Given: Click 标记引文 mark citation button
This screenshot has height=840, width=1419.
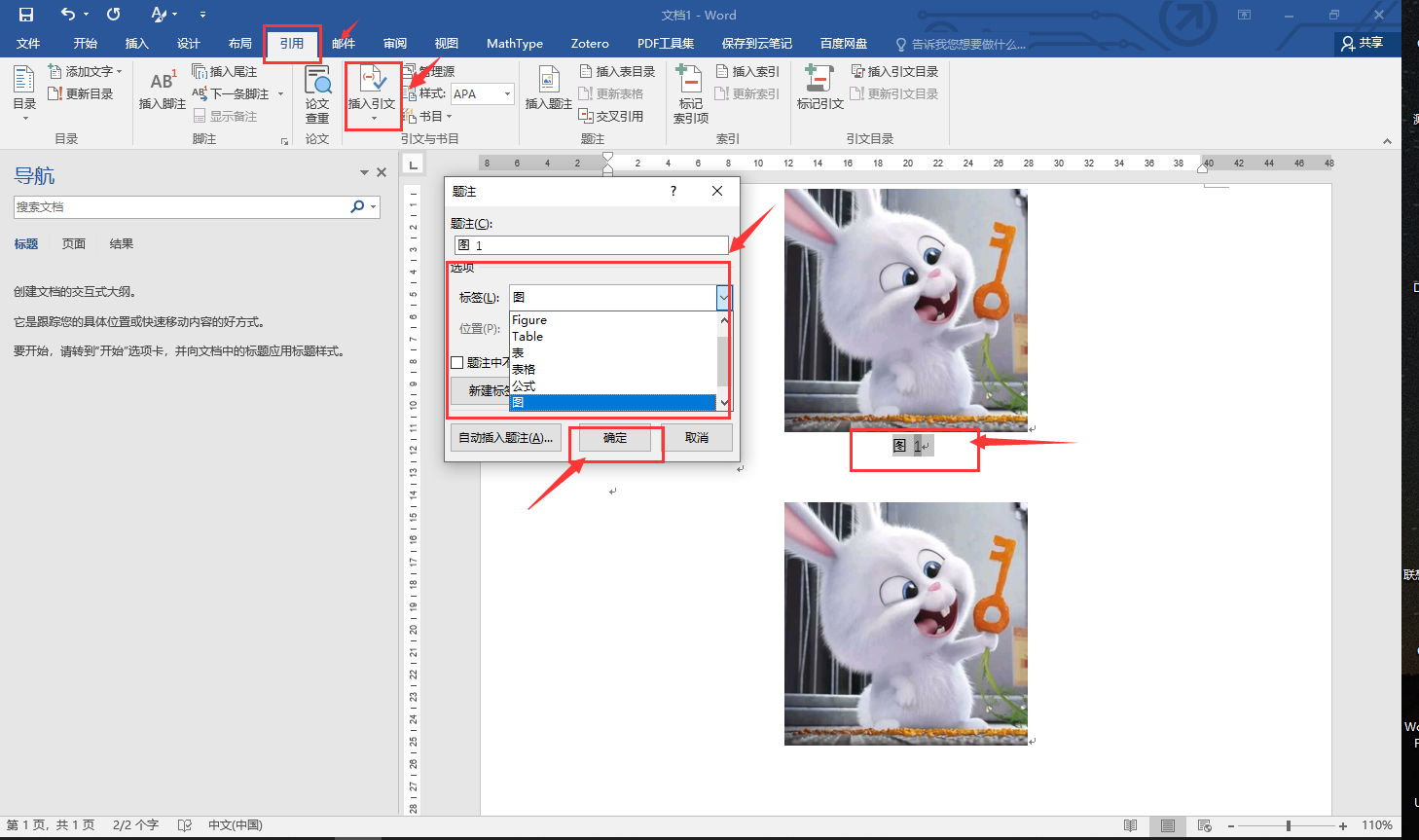Looking at the screenshot, I should 819,89.
